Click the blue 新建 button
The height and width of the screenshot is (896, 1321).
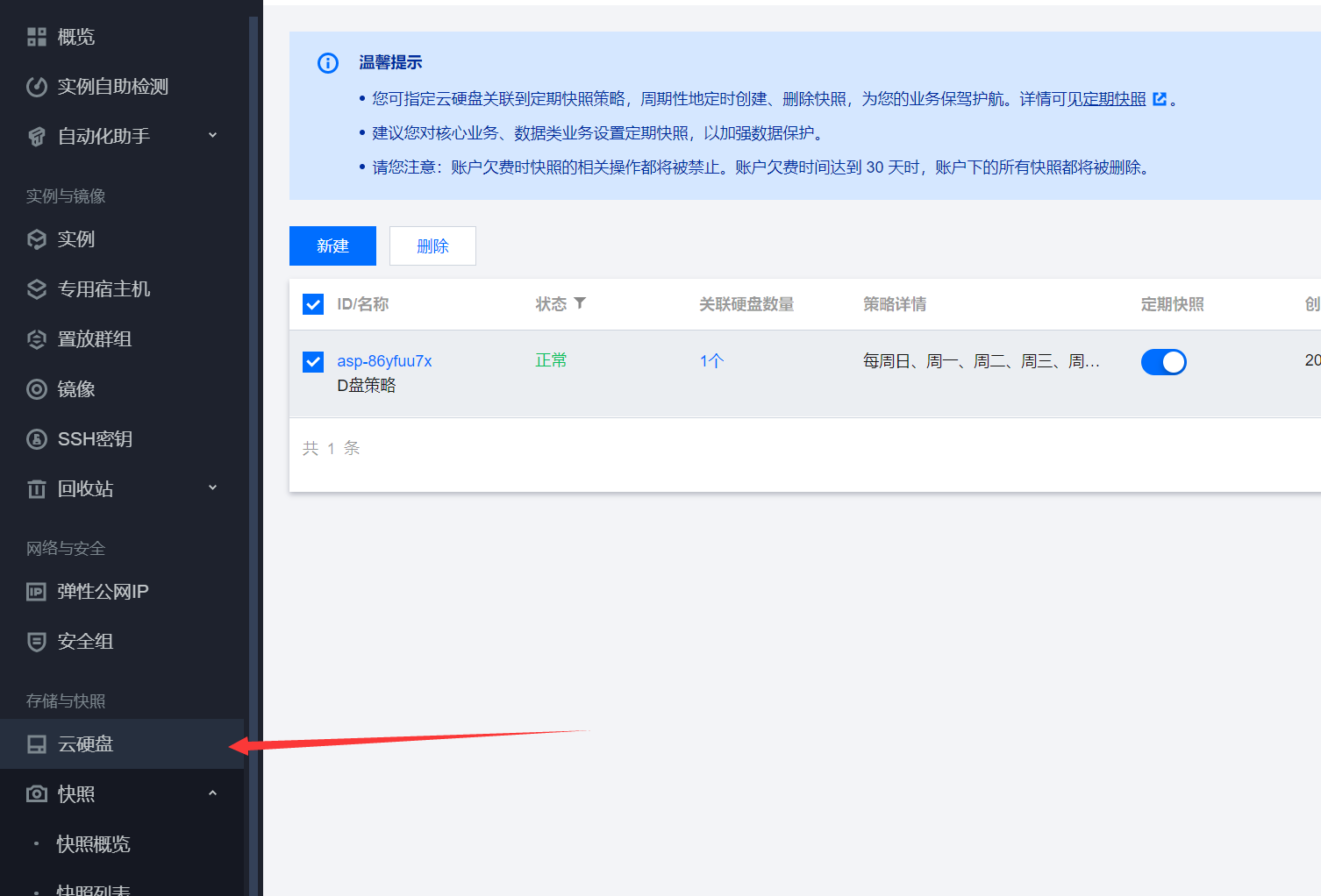click(x=332, y=246)
